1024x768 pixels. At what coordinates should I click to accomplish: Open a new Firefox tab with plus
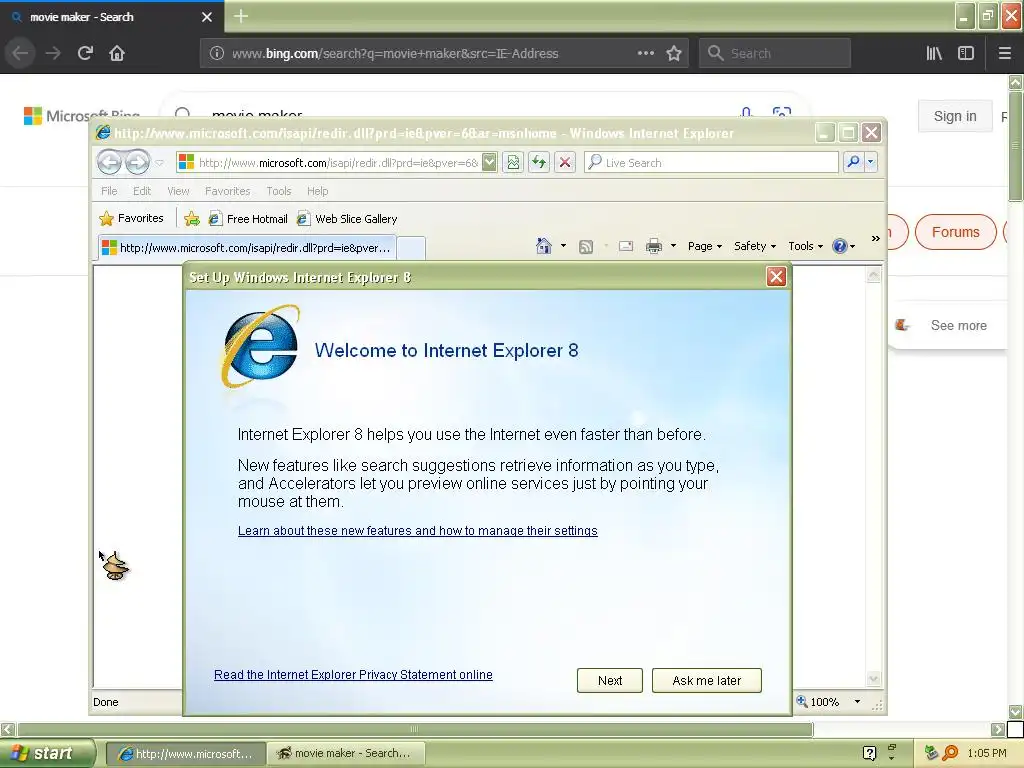(240, 16)
